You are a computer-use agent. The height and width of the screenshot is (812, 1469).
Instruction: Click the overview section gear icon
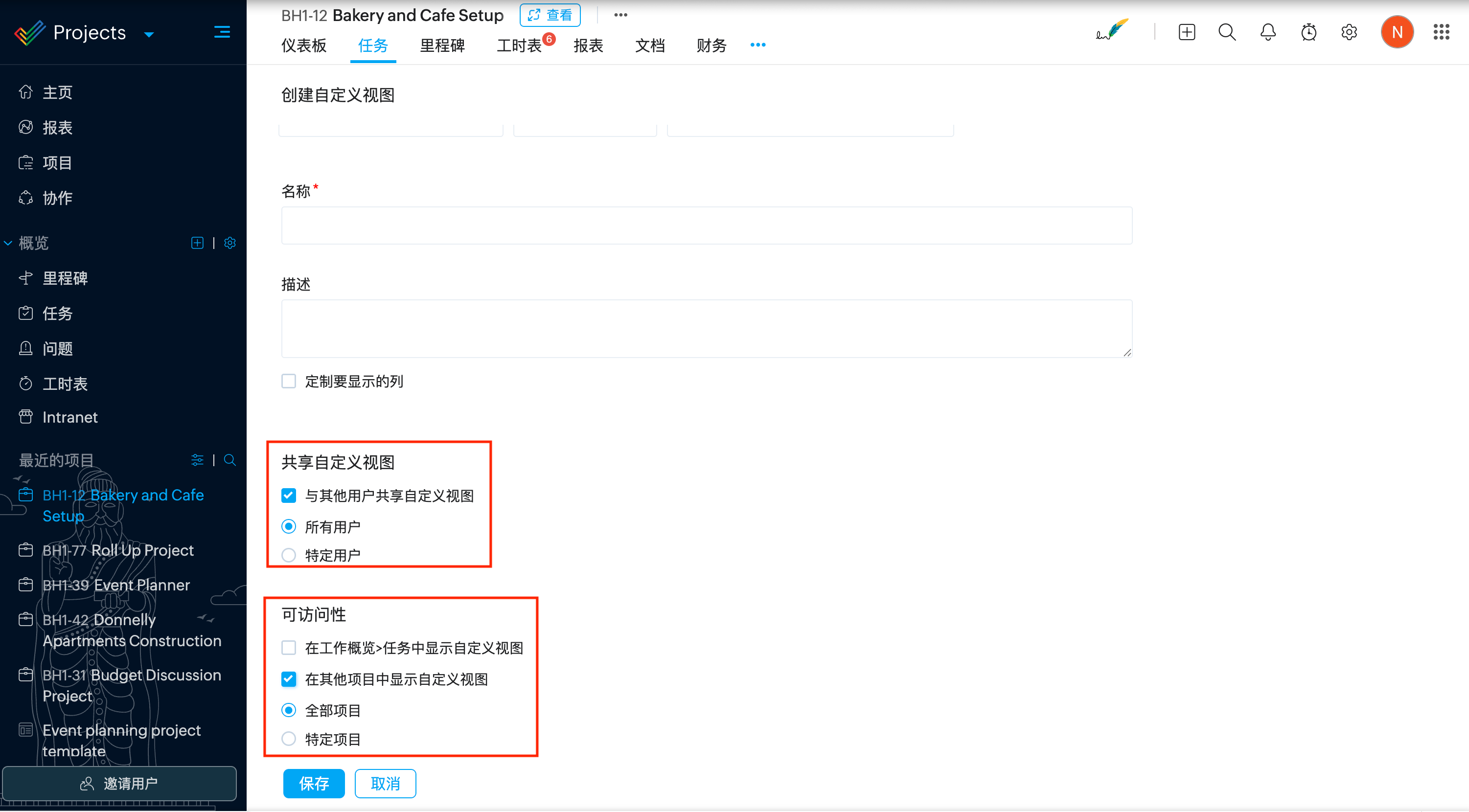[x=230, y=243]
